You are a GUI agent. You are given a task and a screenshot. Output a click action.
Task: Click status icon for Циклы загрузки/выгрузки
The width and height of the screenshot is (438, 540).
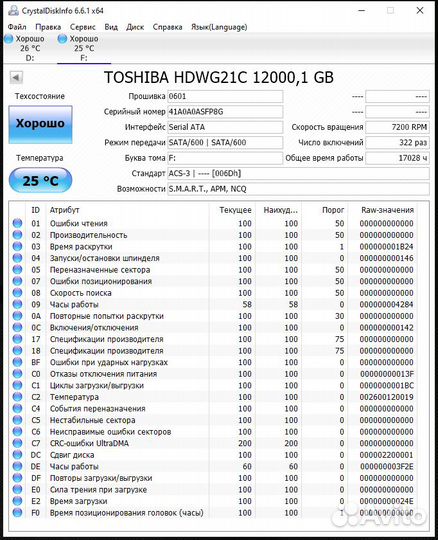coord(17,385)
